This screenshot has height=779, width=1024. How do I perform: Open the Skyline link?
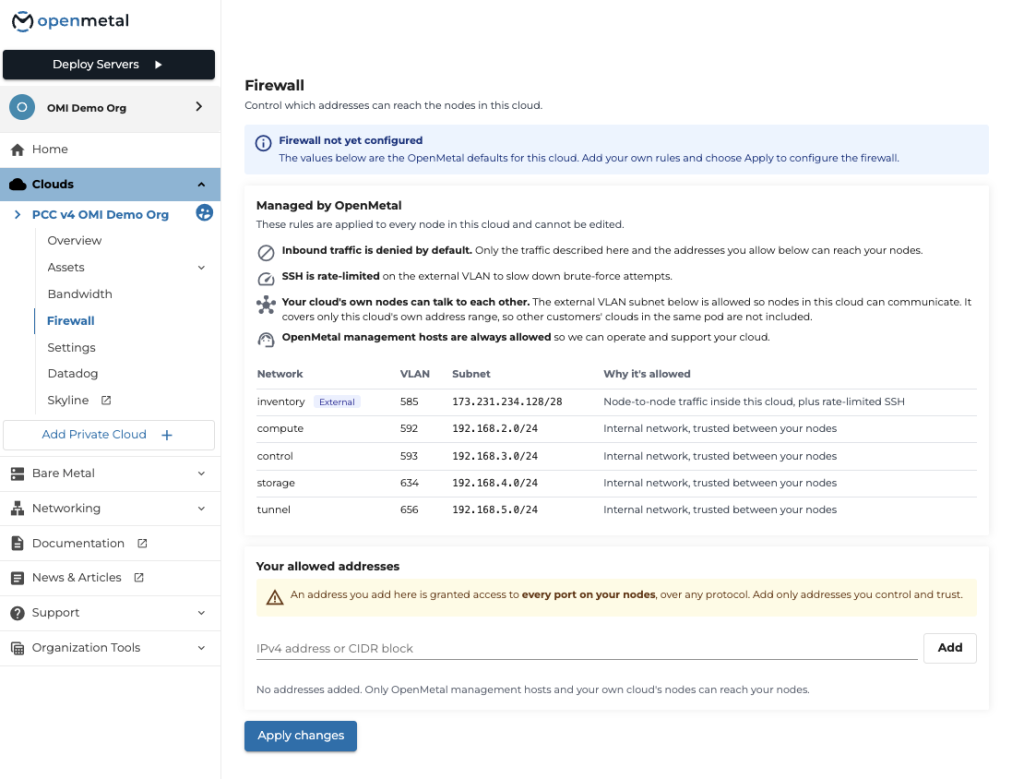coord(68,400)
